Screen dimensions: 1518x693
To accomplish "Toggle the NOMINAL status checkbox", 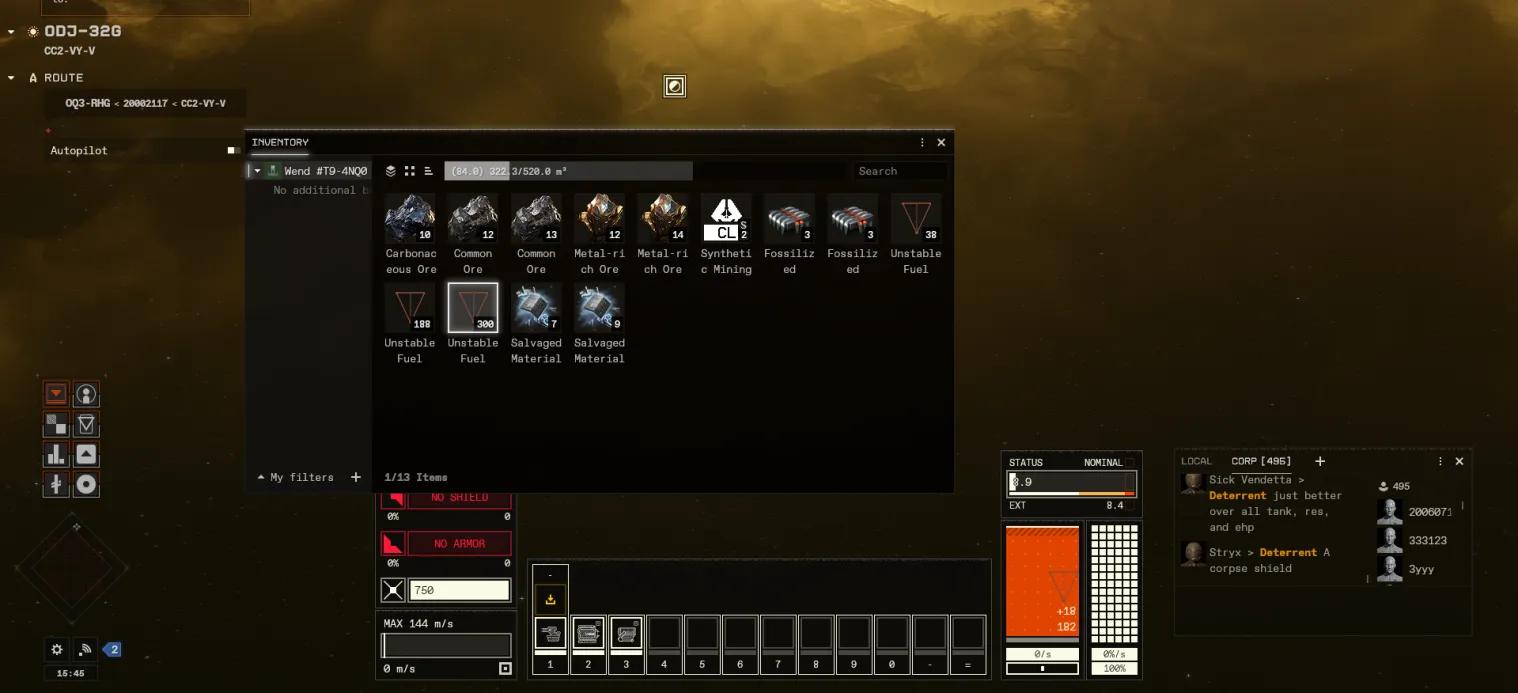I will 1130,462.
